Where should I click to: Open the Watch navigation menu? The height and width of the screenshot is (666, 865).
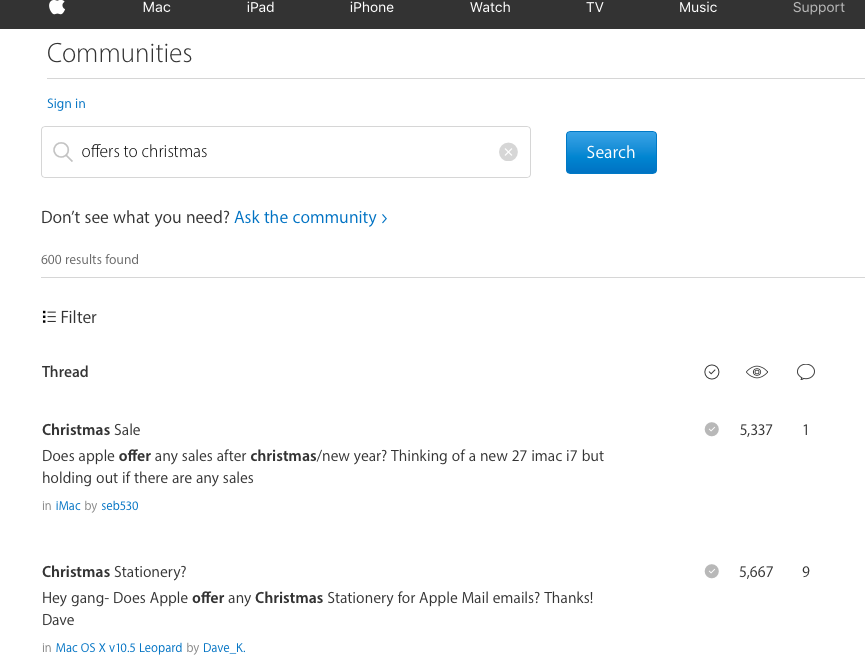pyautogui.click(x=490, y=8)
